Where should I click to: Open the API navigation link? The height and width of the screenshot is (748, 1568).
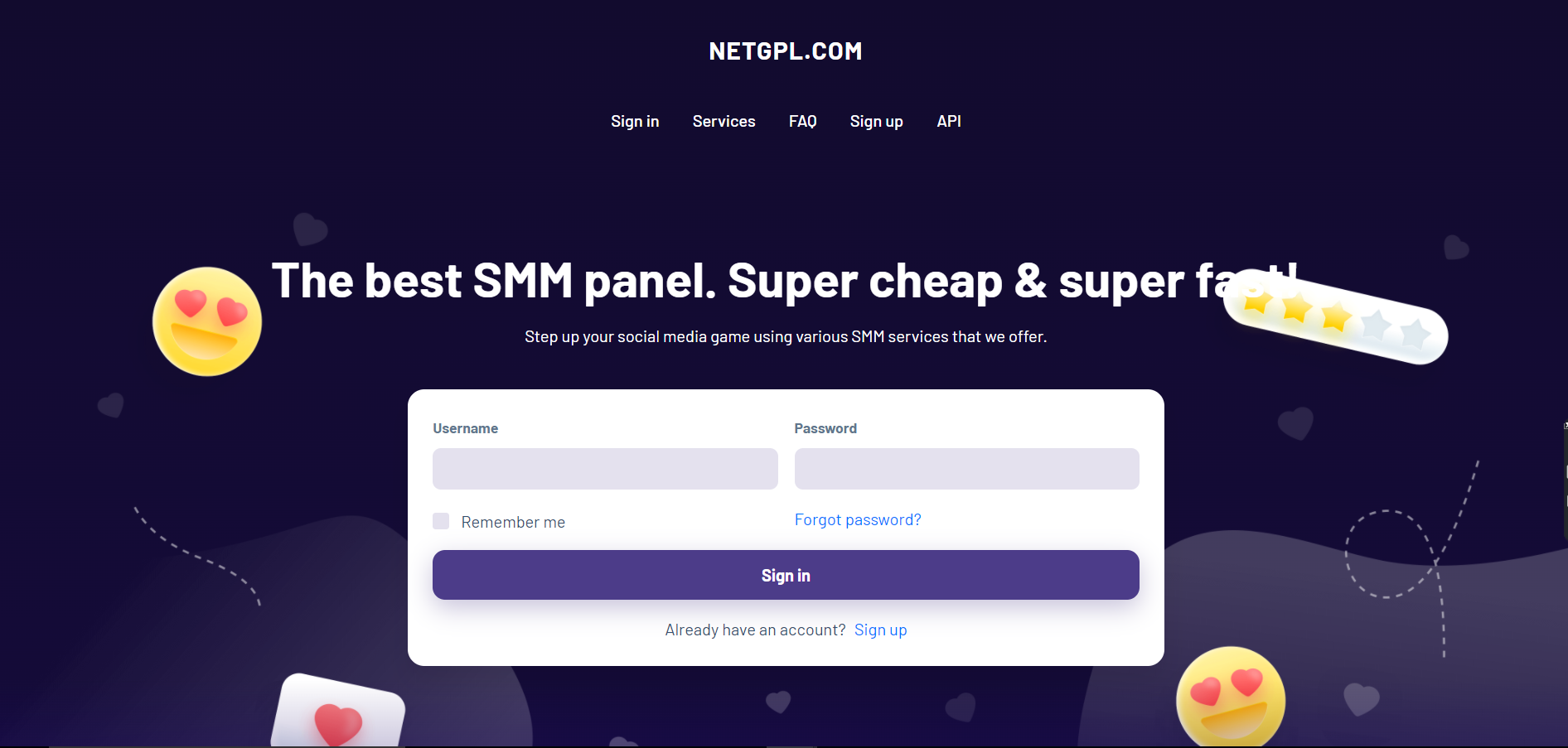(949, 122)
